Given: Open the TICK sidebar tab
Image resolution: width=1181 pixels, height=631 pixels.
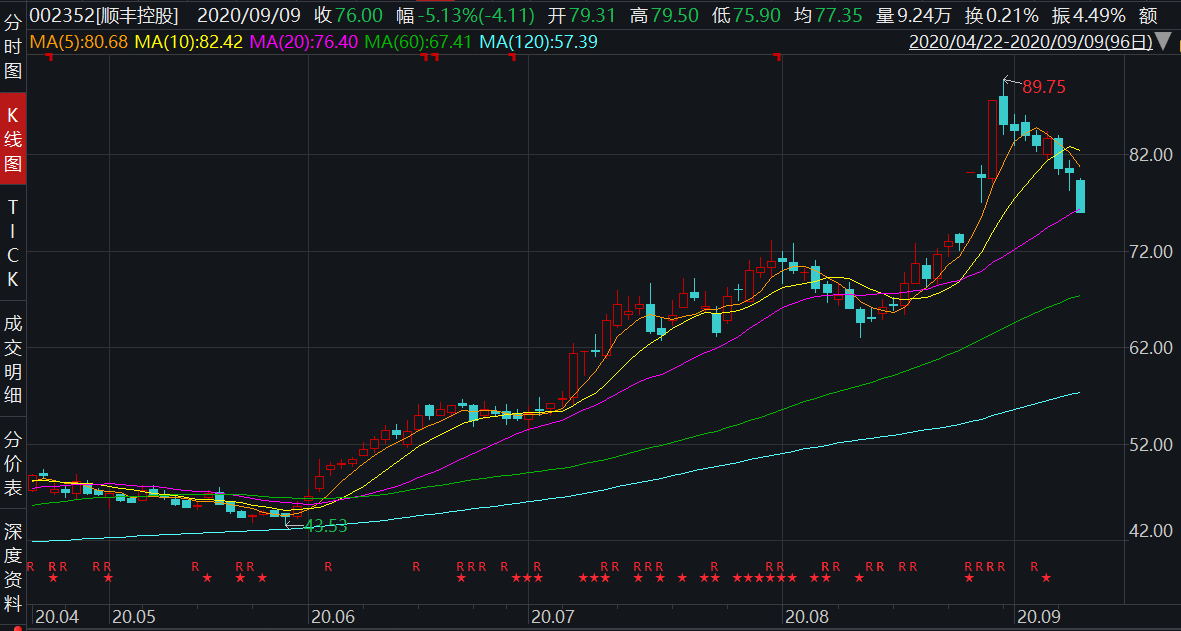Looking at the screenshot, I should pos(13,242).
